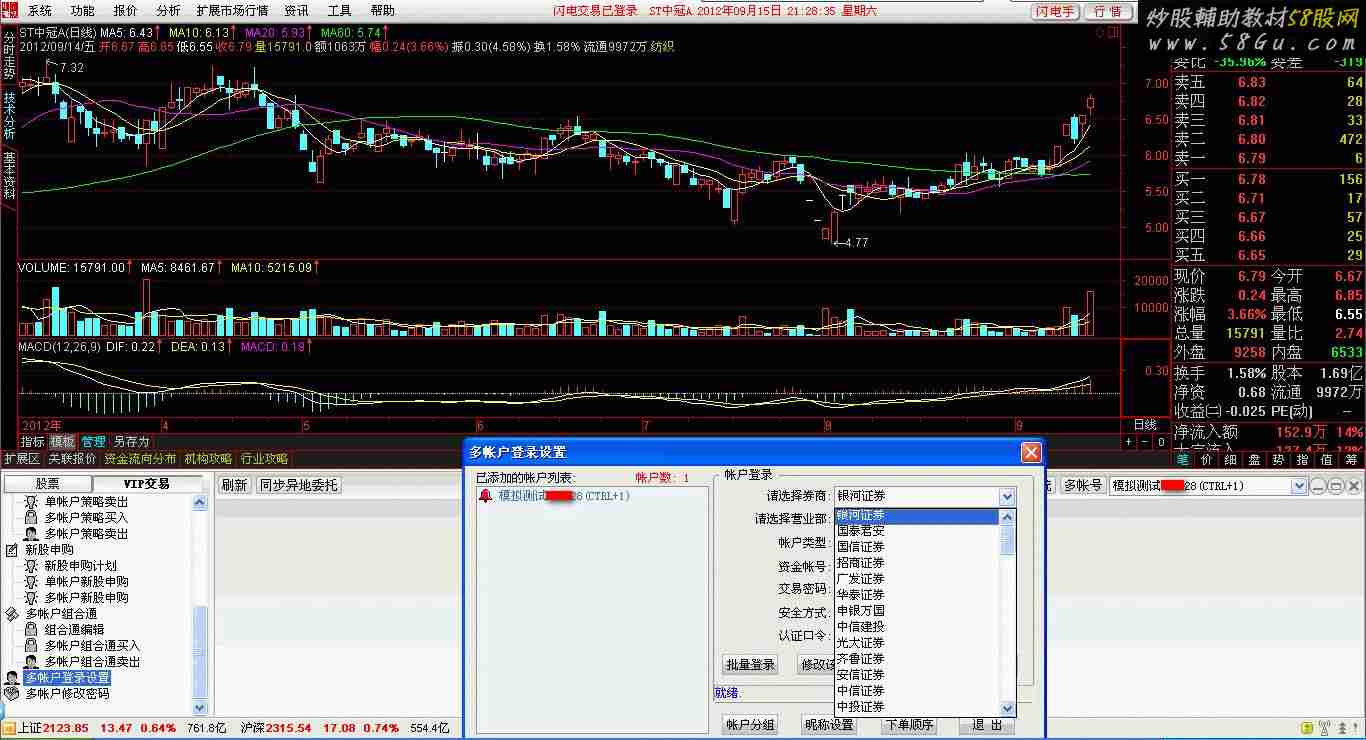Viewport: 1366px width, 740px height.
Task: Close the 多帐户登录设置 dialog
Action: (x=1031, y=452)
